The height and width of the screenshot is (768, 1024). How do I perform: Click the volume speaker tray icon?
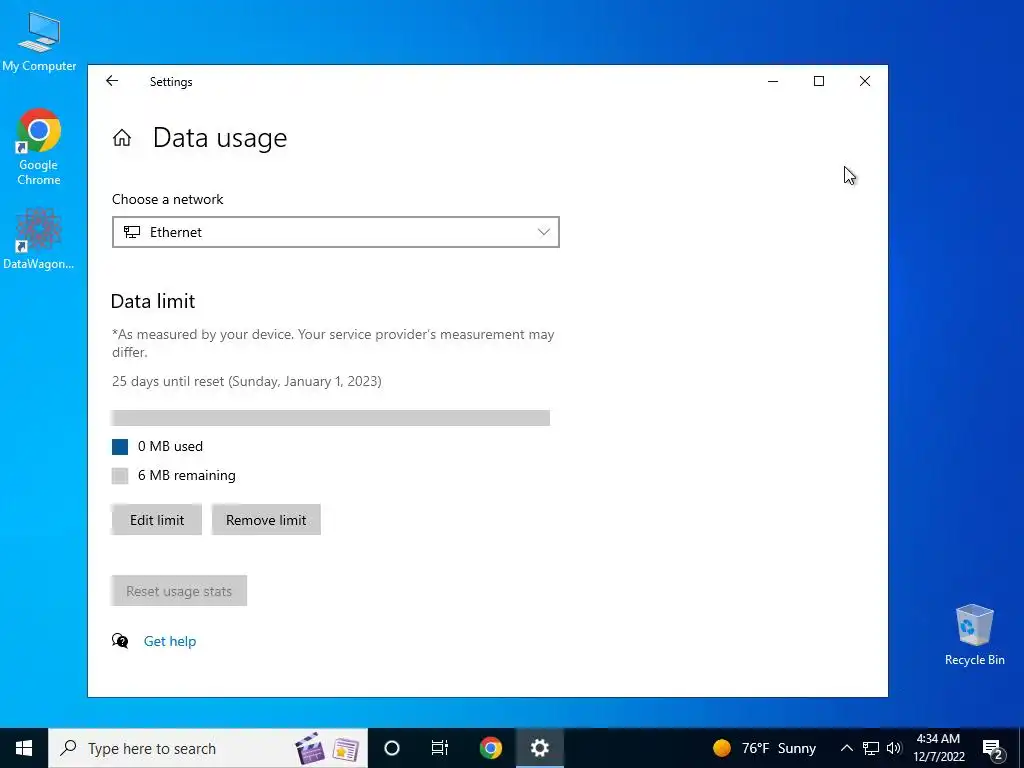pos(894,748)
